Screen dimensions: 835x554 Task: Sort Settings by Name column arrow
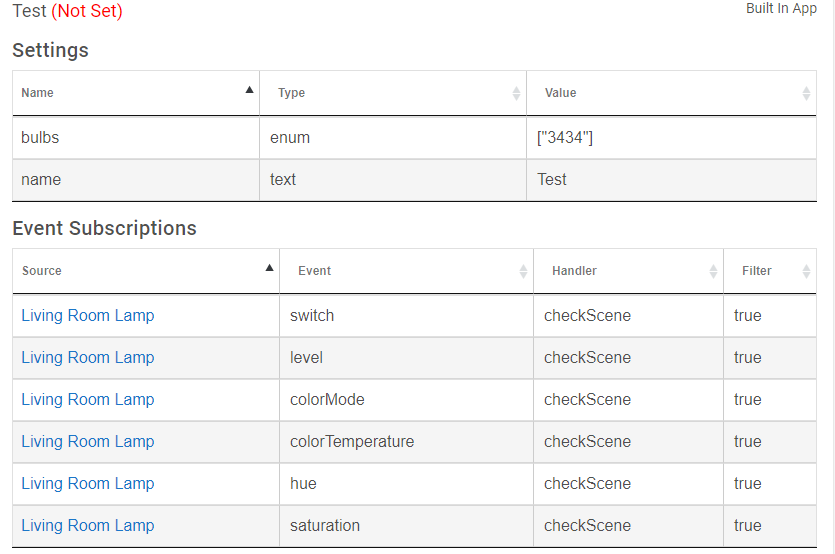click(249, 90)
